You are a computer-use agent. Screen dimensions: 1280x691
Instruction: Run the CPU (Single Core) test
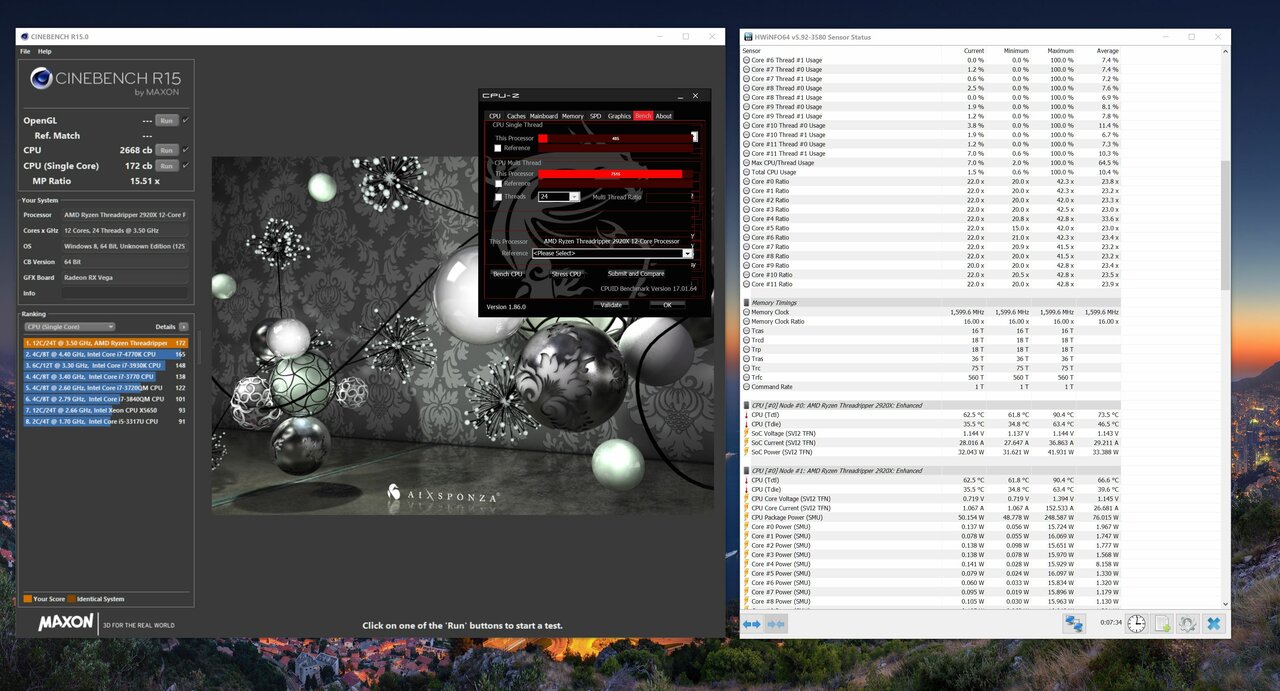pos(166,166)
